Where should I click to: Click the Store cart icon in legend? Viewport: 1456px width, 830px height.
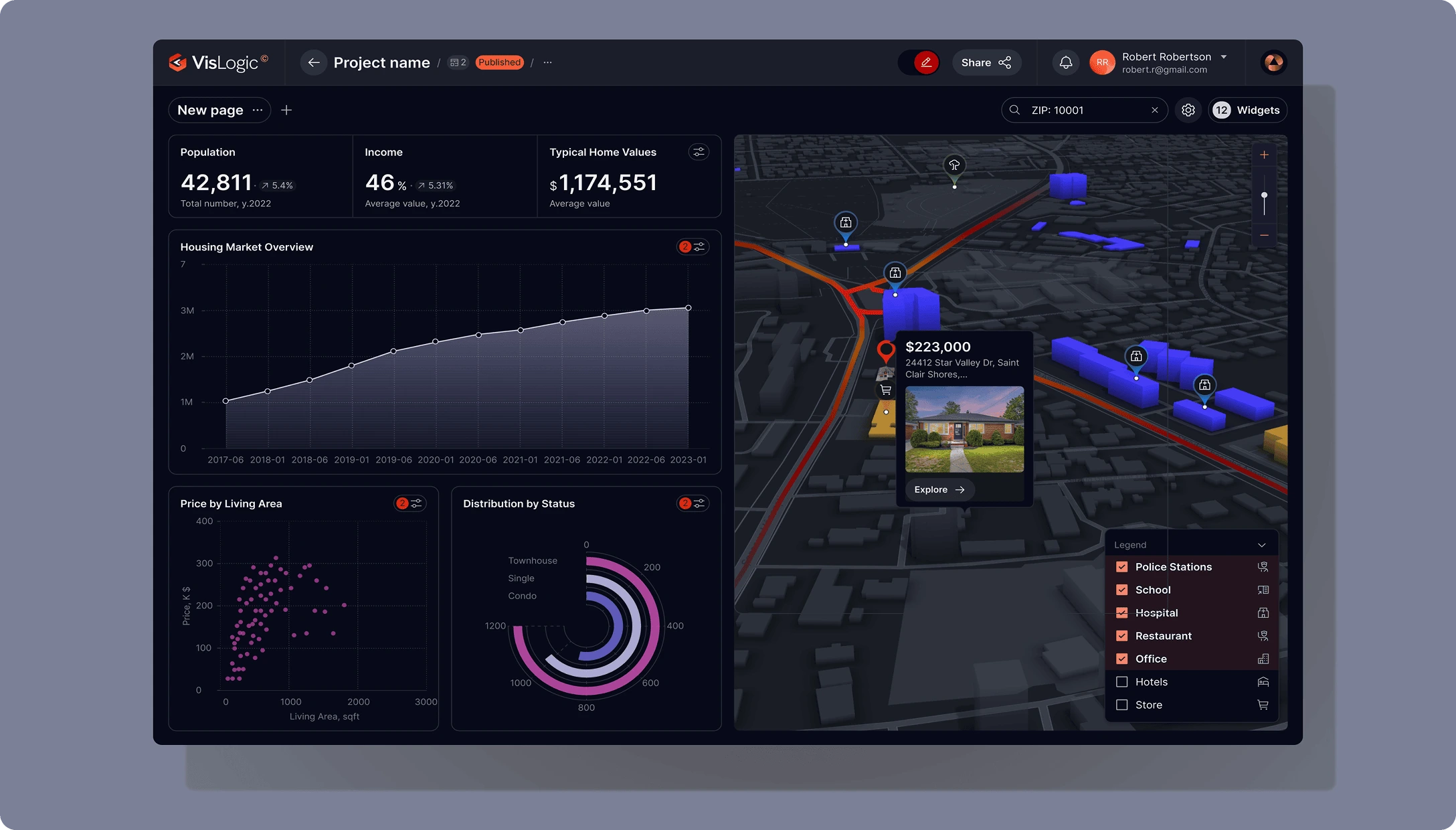pyautogui.click(x=1263, y=705)
